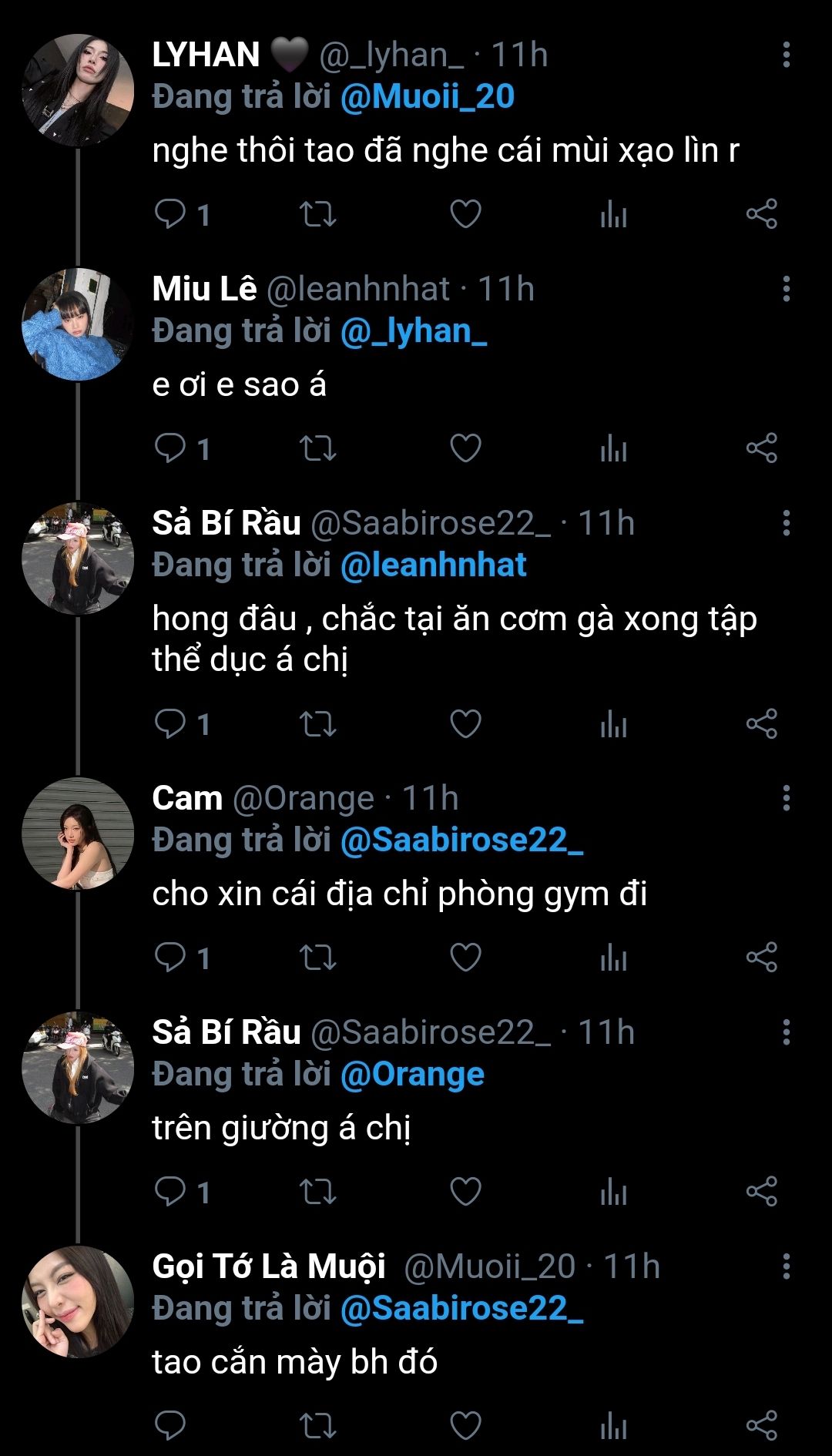Viewport: 832px width, 1456px height.
Task: Open the @leanhnhat mention link
Action: coord(433,565)
